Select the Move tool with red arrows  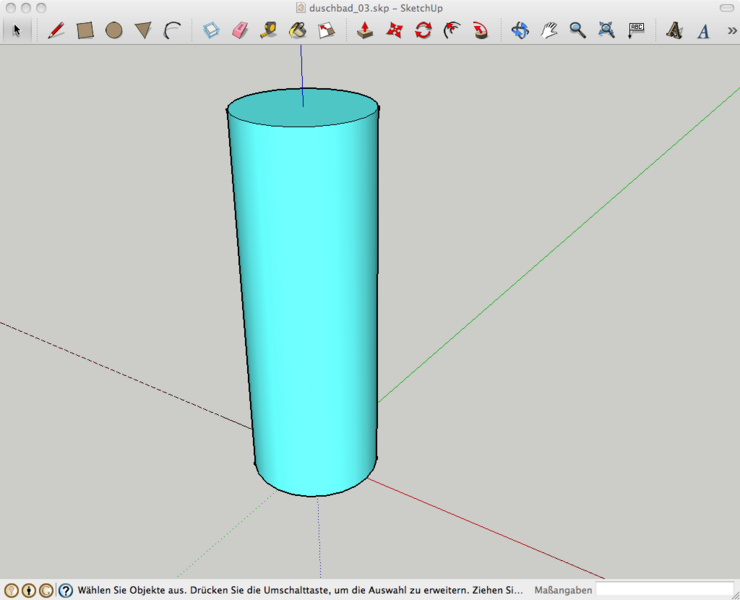(x=394, y=30)
